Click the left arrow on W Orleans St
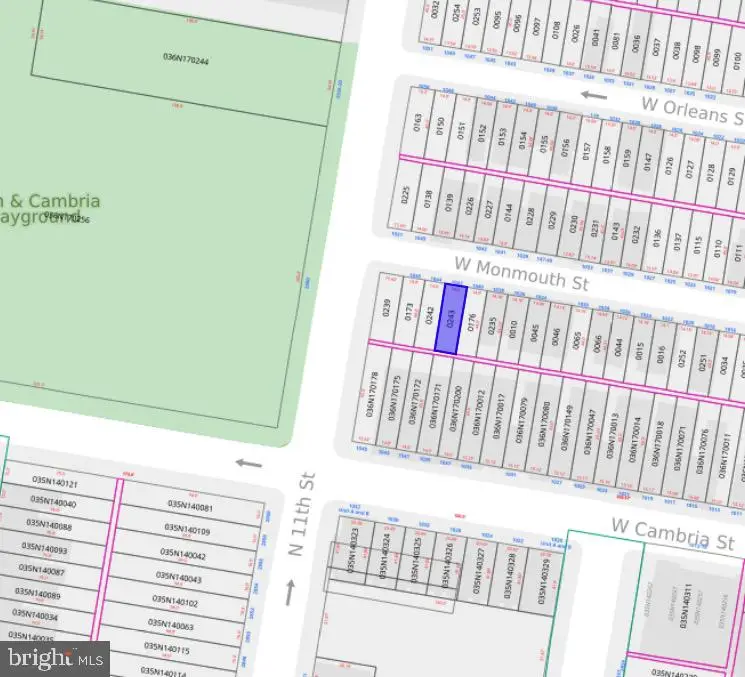Image resolution: width=745 pixels, height=677 pixels. coord(594,96)
